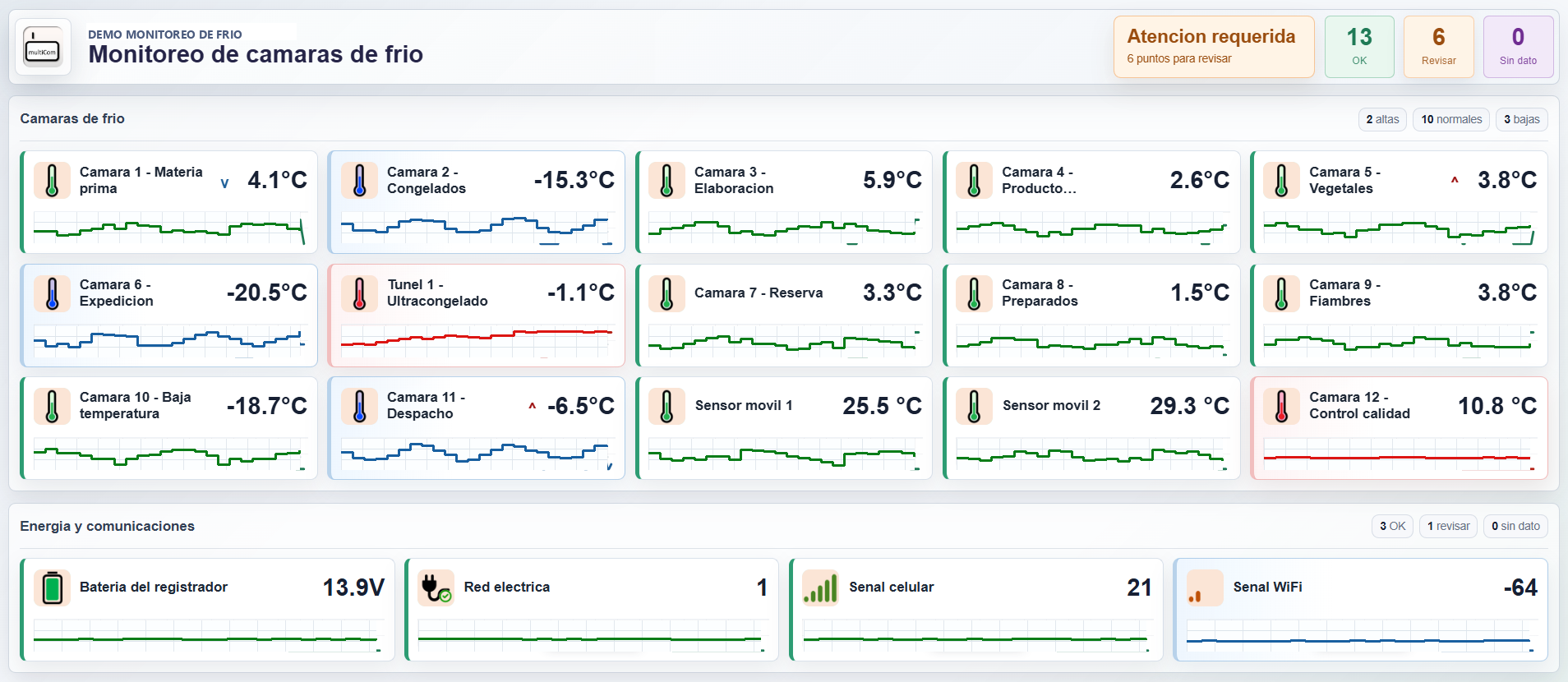This screenshot has height=682, width=1568.
Task: Click the -1.1°C reading of Tunel 1
Action: click(x=581, y=293)
